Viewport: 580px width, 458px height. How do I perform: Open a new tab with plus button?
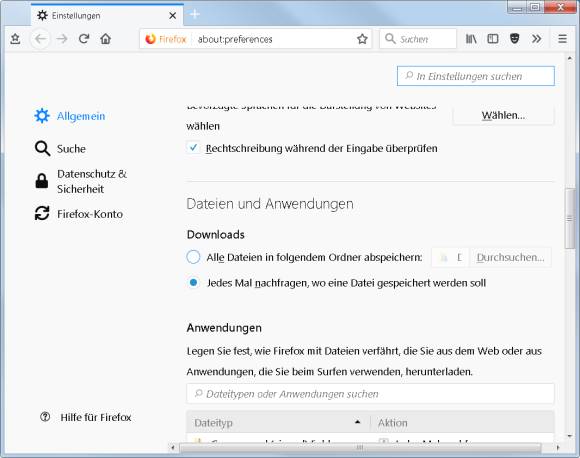195,14
